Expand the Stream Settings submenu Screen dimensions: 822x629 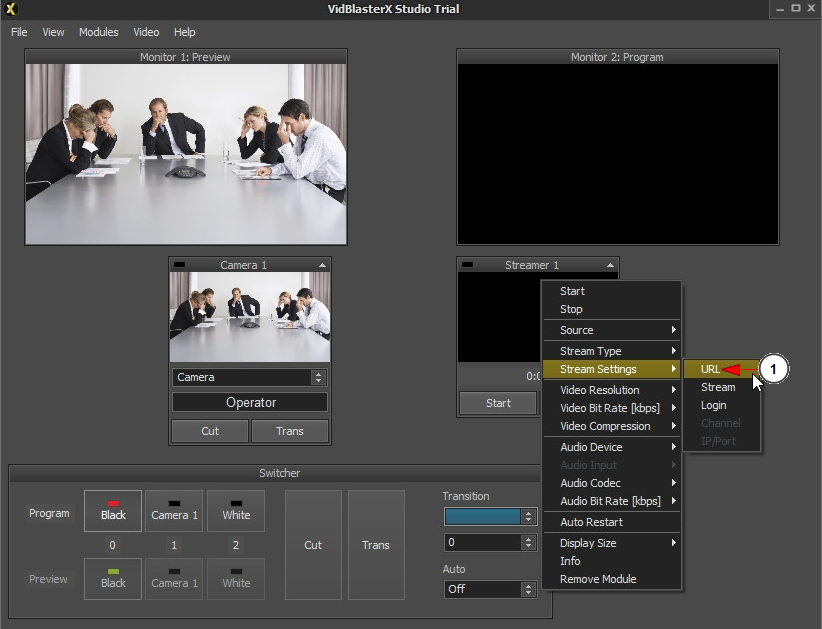tap(612, 369)
